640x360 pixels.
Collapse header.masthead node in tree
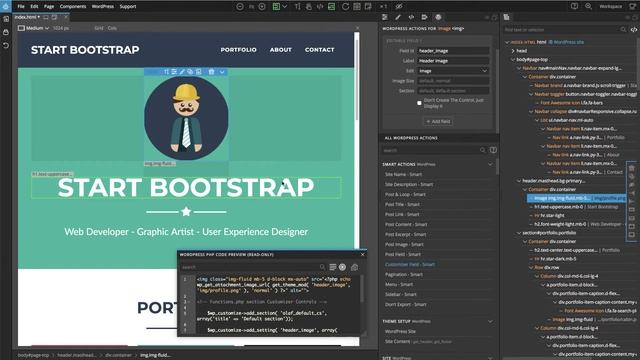click(519, 181)
